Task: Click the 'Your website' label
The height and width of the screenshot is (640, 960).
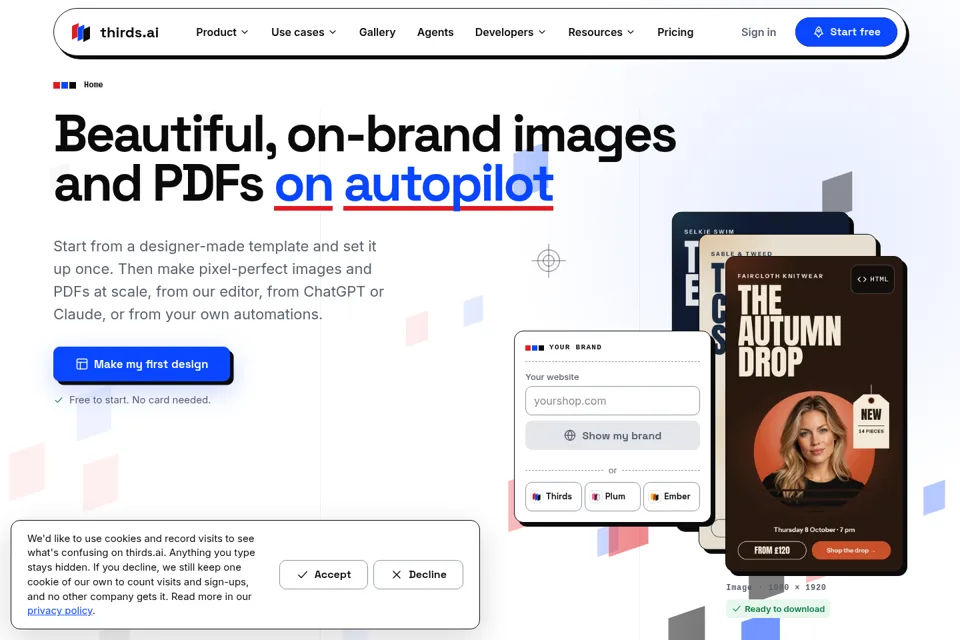Action: pyautogui.click(x=552, y=377)
